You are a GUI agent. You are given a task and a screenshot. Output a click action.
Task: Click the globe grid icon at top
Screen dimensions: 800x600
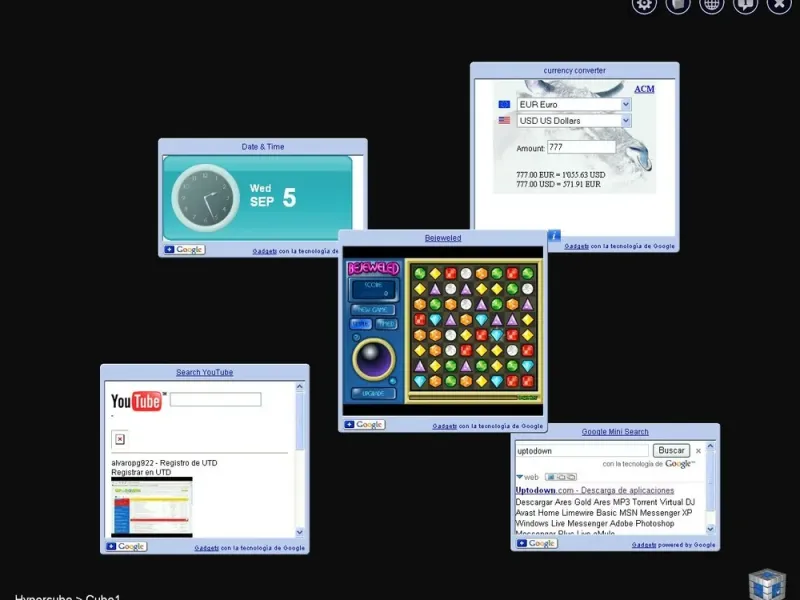711,5
